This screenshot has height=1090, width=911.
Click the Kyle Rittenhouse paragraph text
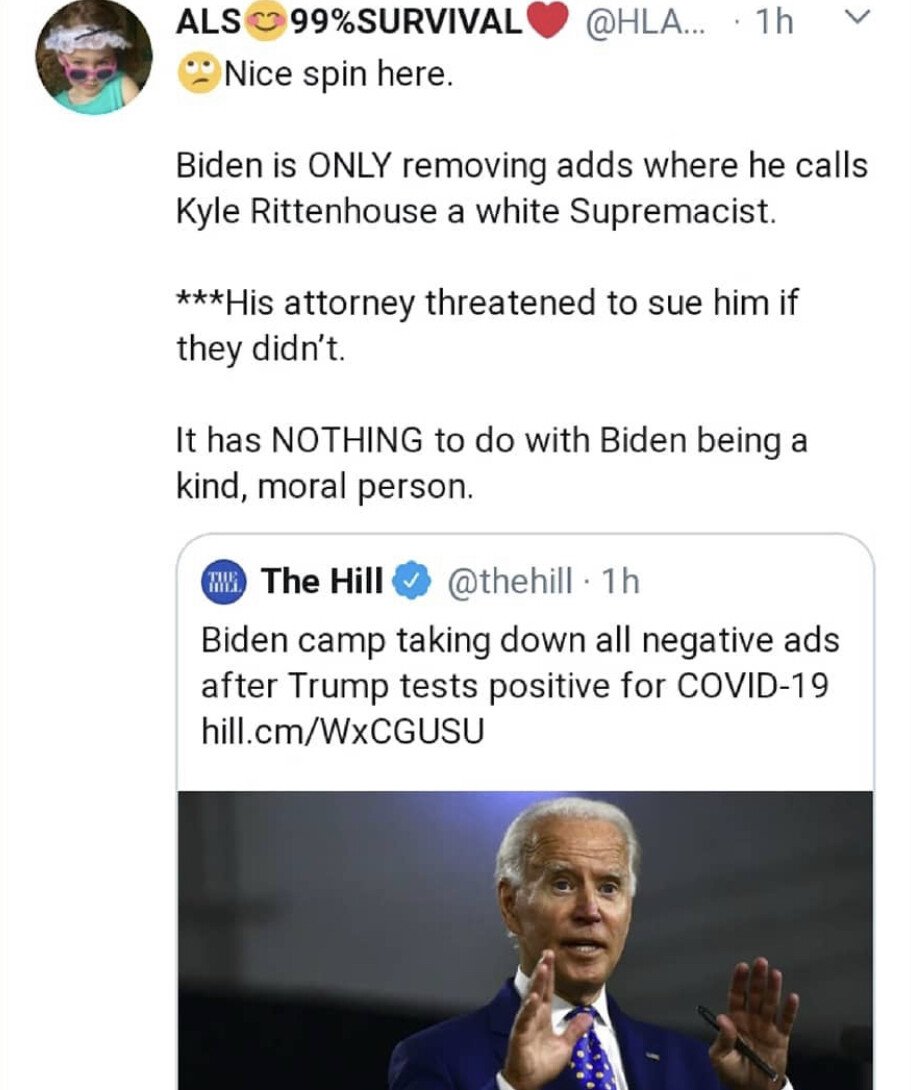[520, 190]
